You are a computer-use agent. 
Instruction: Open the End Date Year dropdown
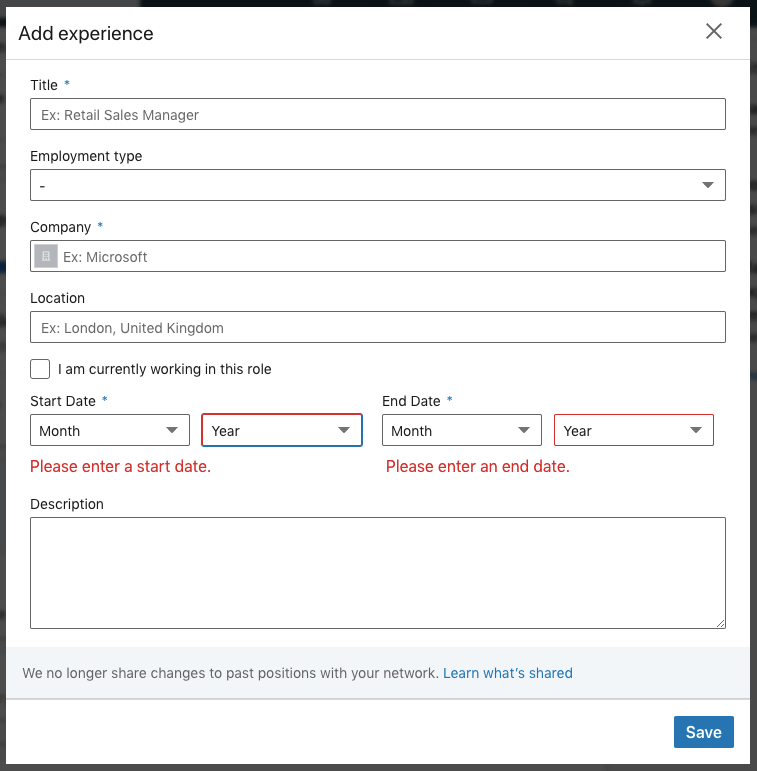634,431
